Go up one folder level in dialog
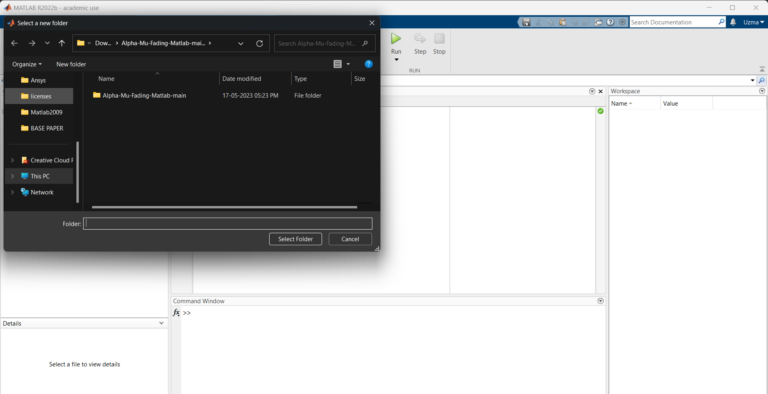The height and width of the screenshot is (394, 768). coord(62,43)
